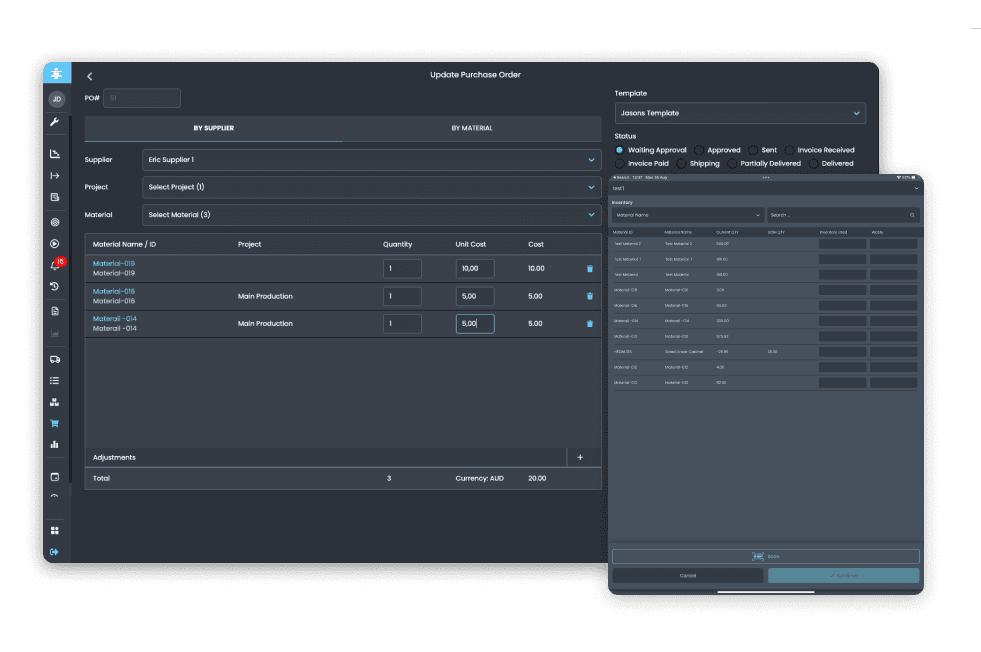The height and width of the screenshot is (652, 981).
Task: Select the wrench tool icon in the sidebar
Action: tap(55, 123)
